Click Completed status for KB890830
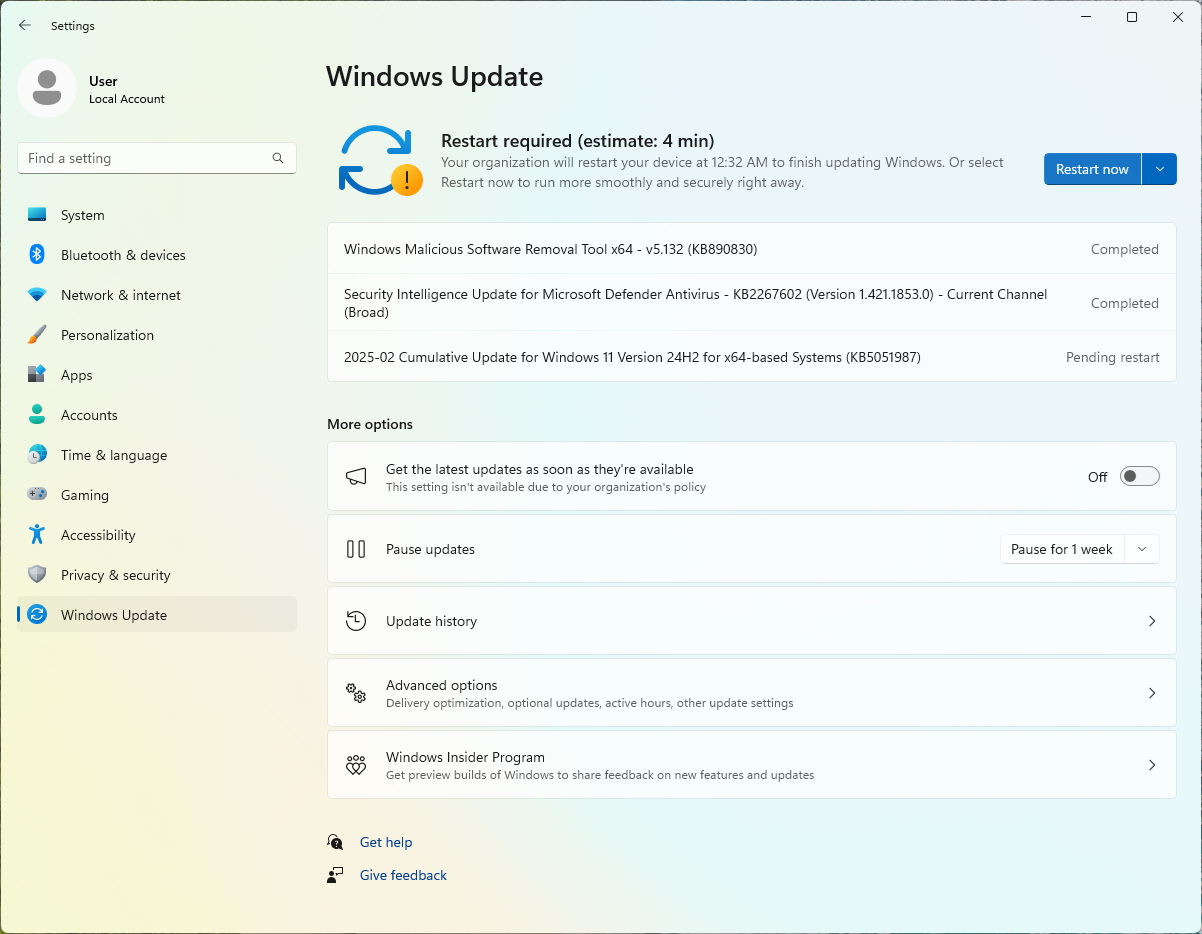This screenshot has width=1202, height=934. pyautogui.click(x=1125, y=249)
